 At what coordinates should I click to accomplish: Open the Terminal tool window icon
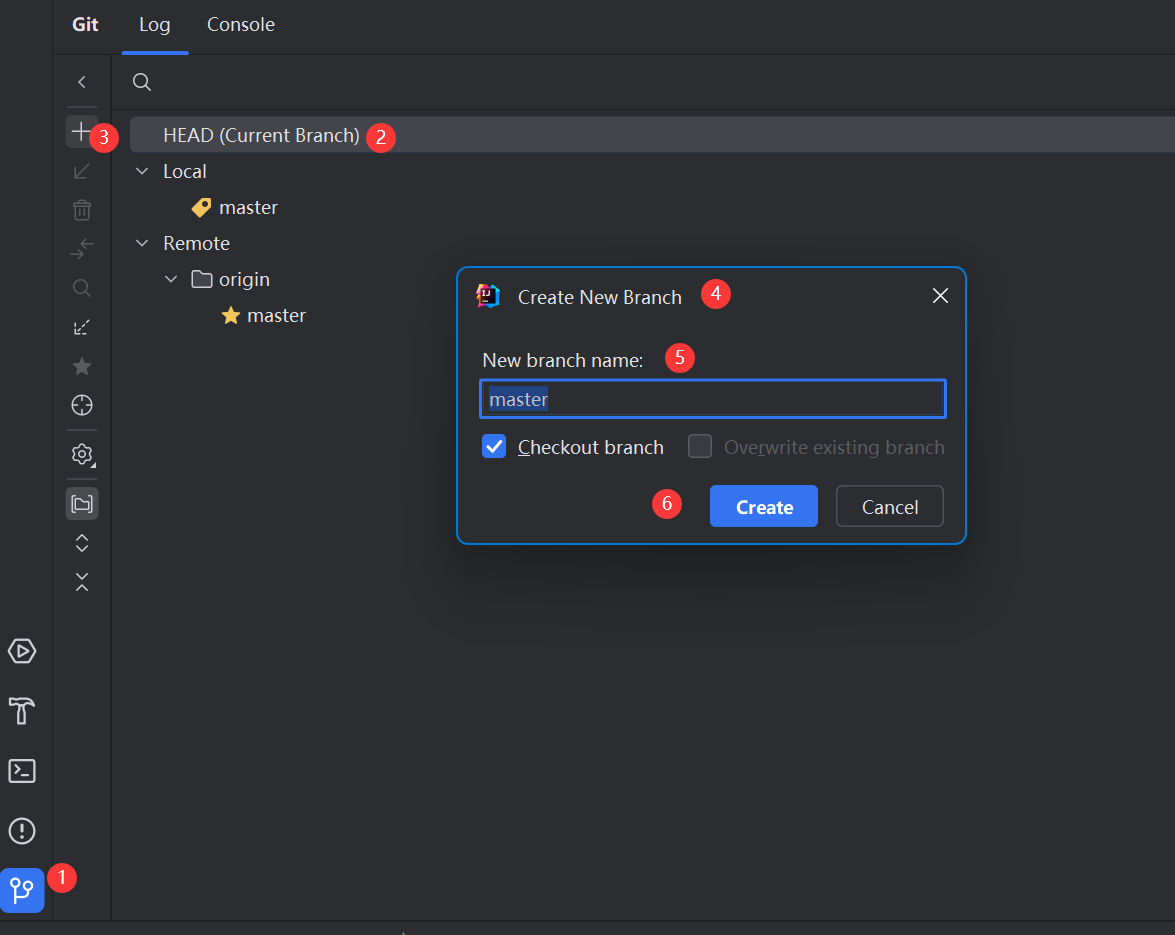click(22, 771)
